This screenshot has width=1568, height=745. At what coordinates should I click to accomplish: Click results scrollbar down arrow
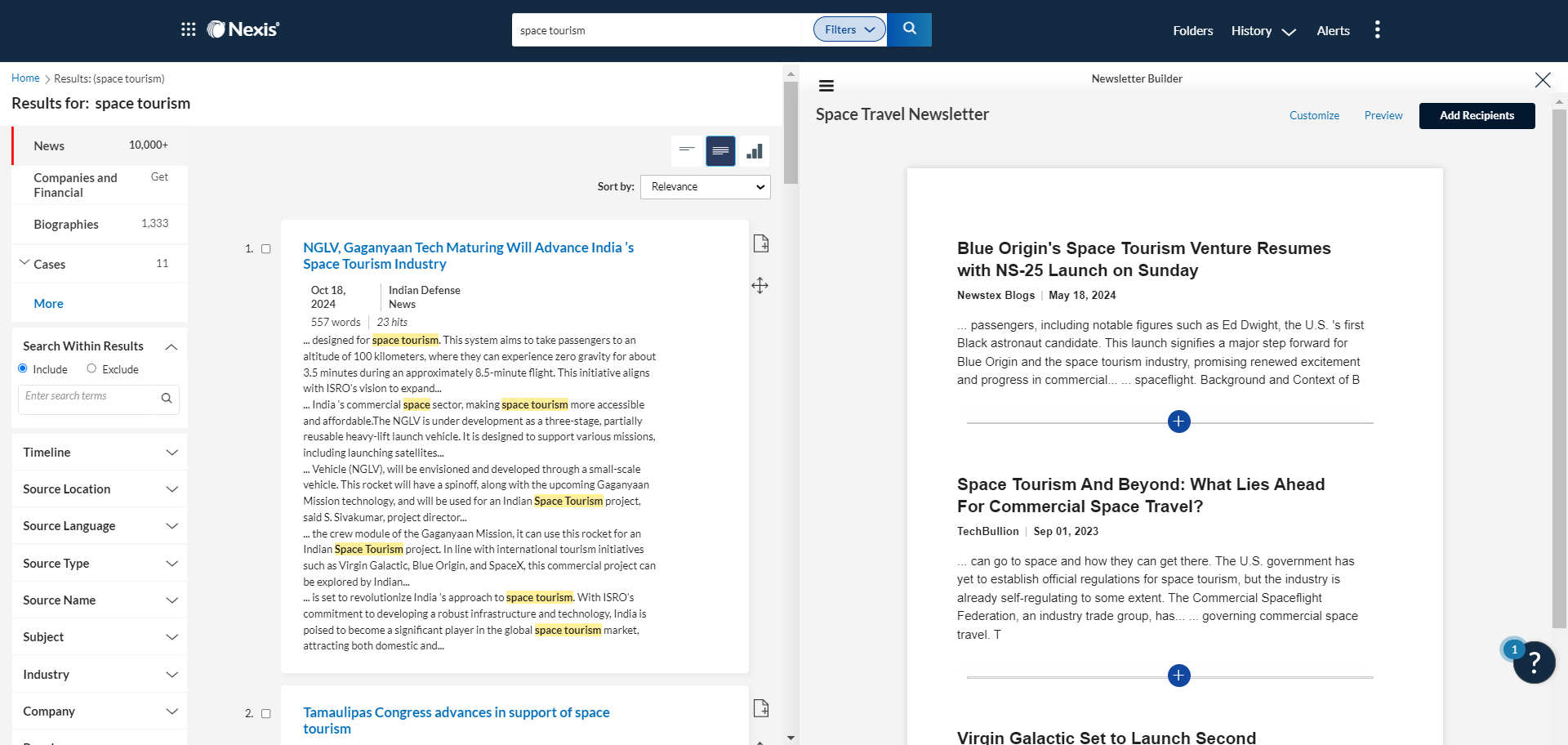[x=791, y=738]
